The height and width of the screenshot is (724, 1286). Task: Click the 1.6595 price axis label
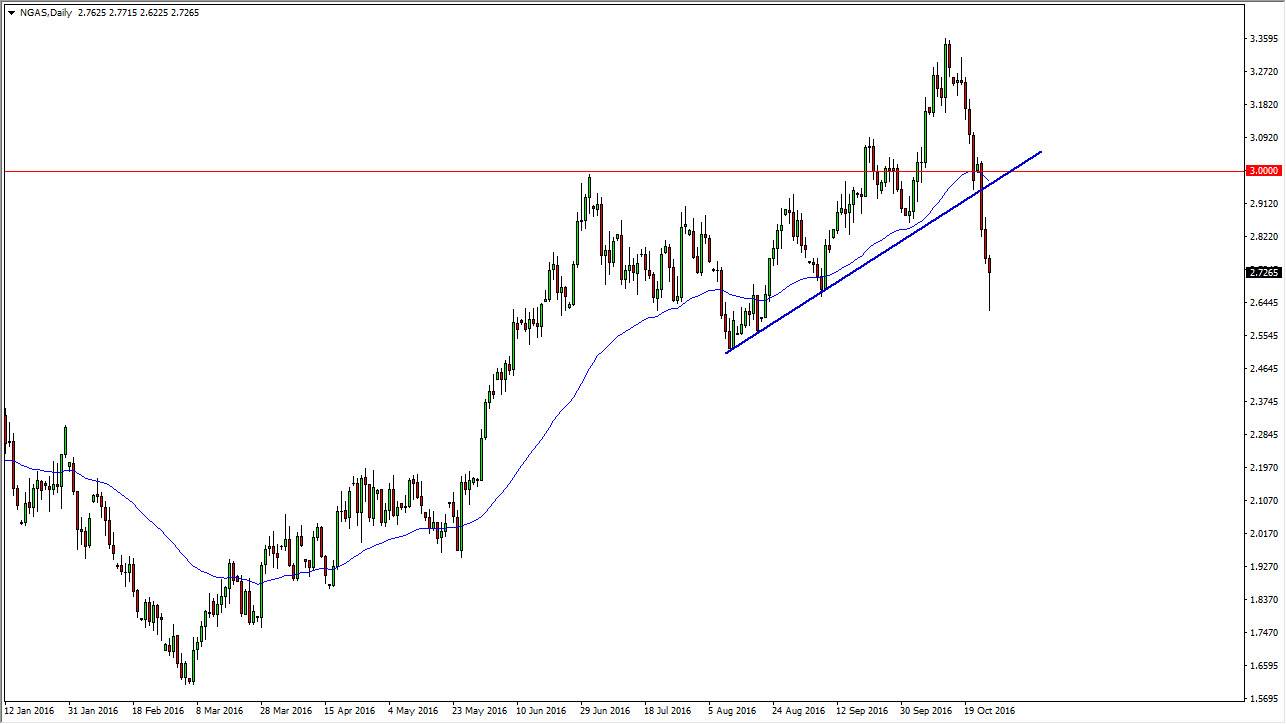click(1265, 666)
